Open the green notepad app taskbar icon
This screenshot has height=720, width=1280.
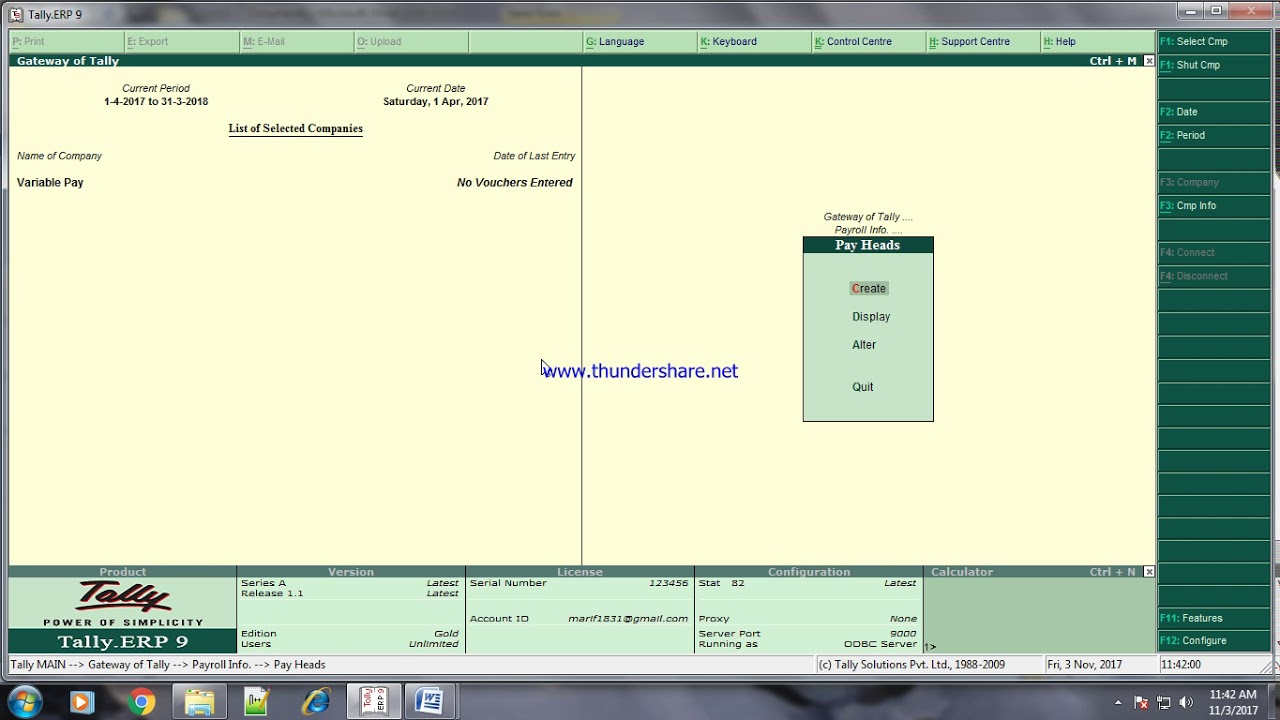pos(257,703)
